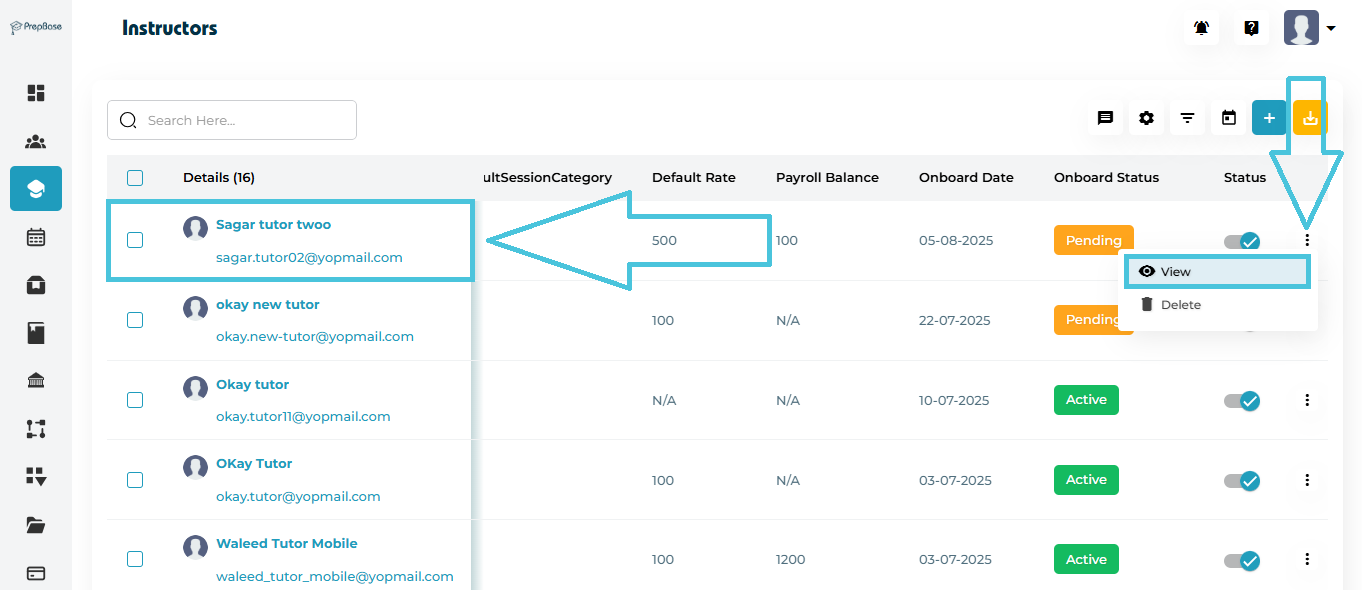Open table settings gear icon
Viewport: 1362px width, 590px height.
click(1146, 118)
